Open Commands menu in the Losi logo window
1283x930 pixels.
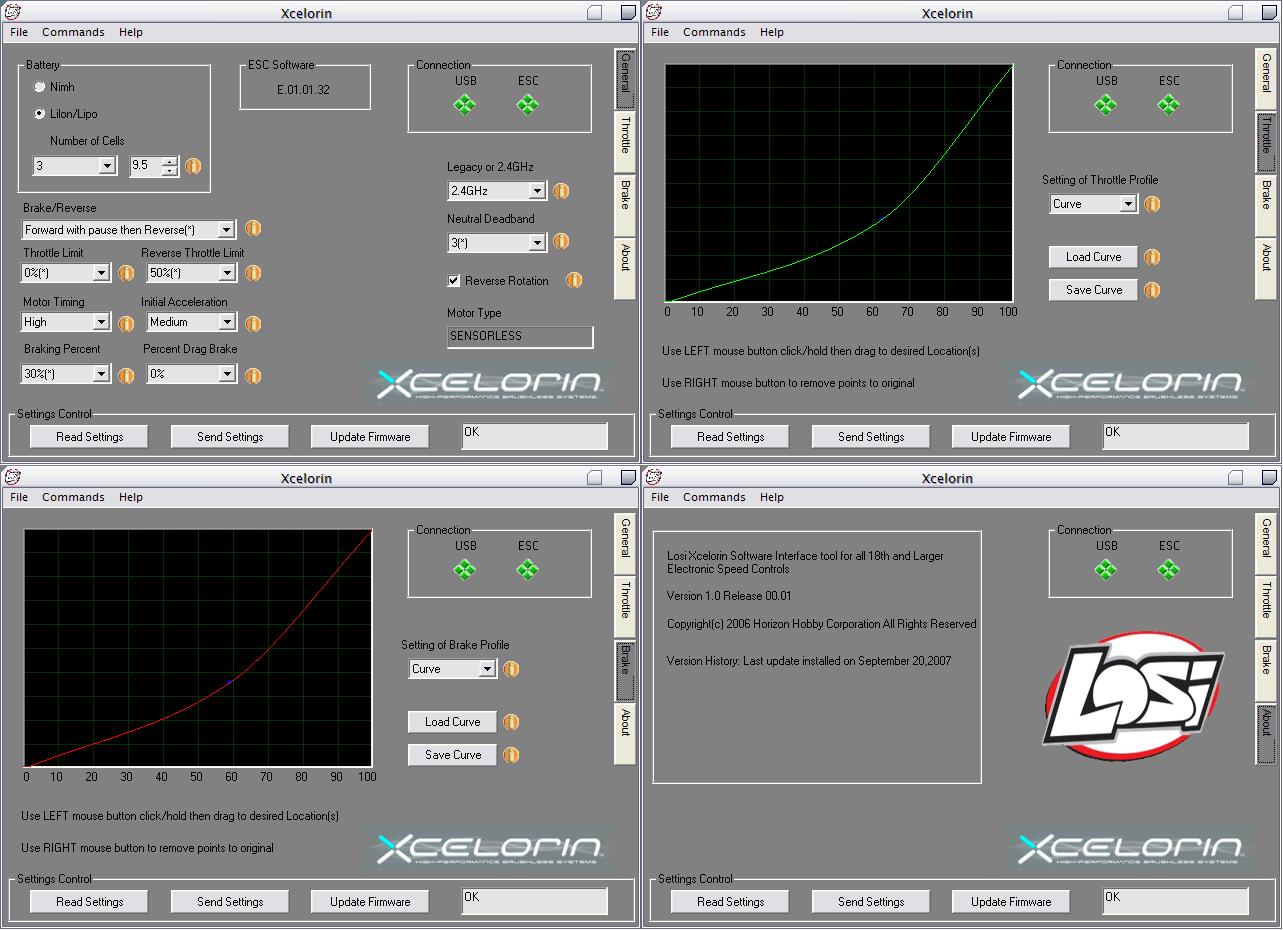click(714, 497)
